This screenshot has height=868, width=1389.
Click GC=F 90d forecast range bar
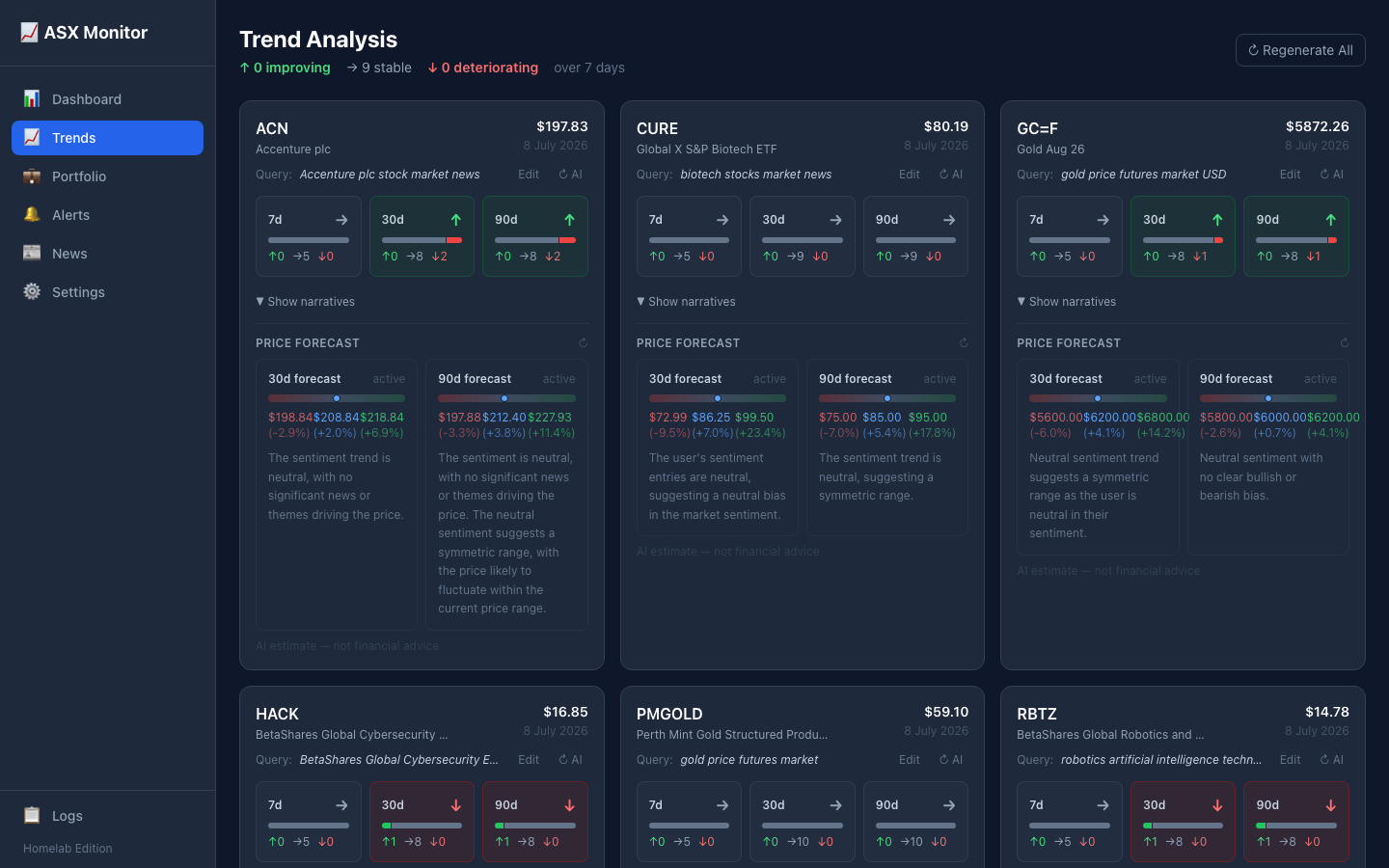1268,398
